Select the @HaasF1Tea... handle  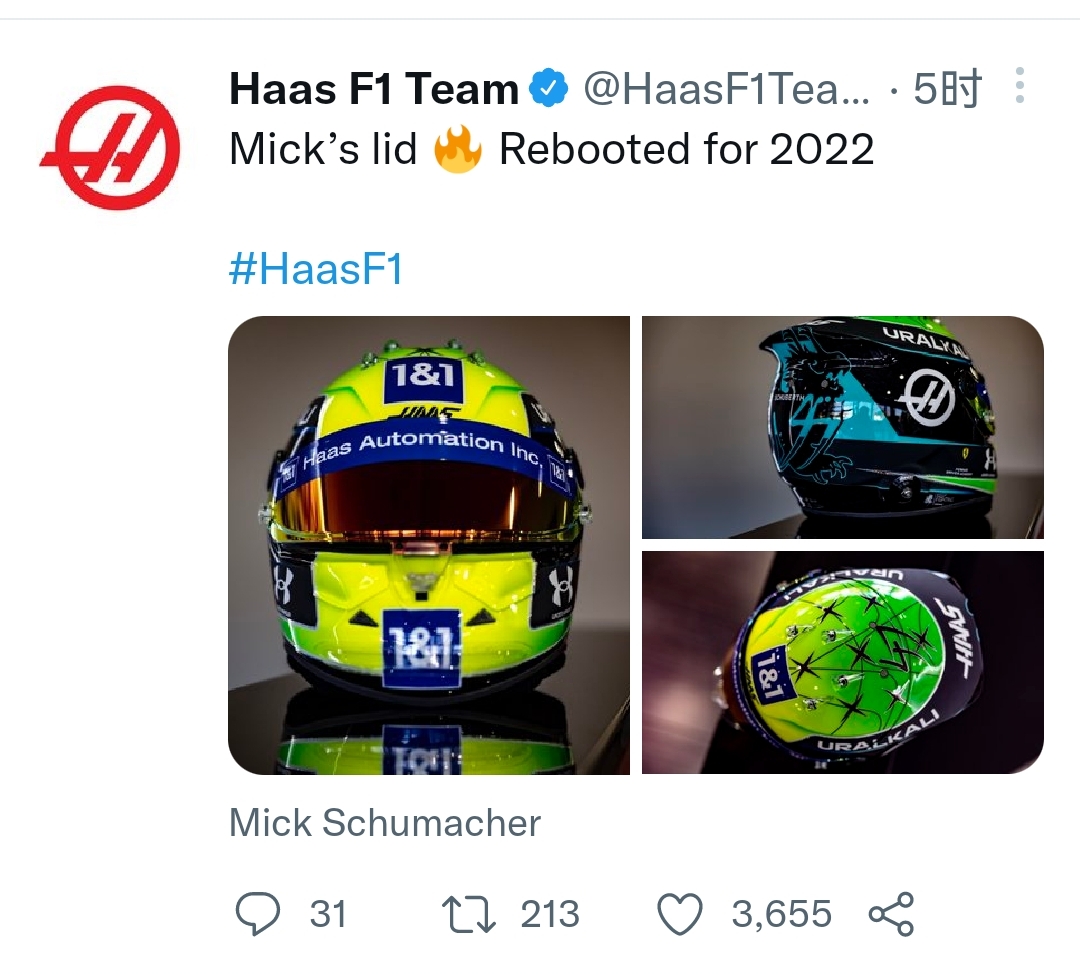coord(726,90)
